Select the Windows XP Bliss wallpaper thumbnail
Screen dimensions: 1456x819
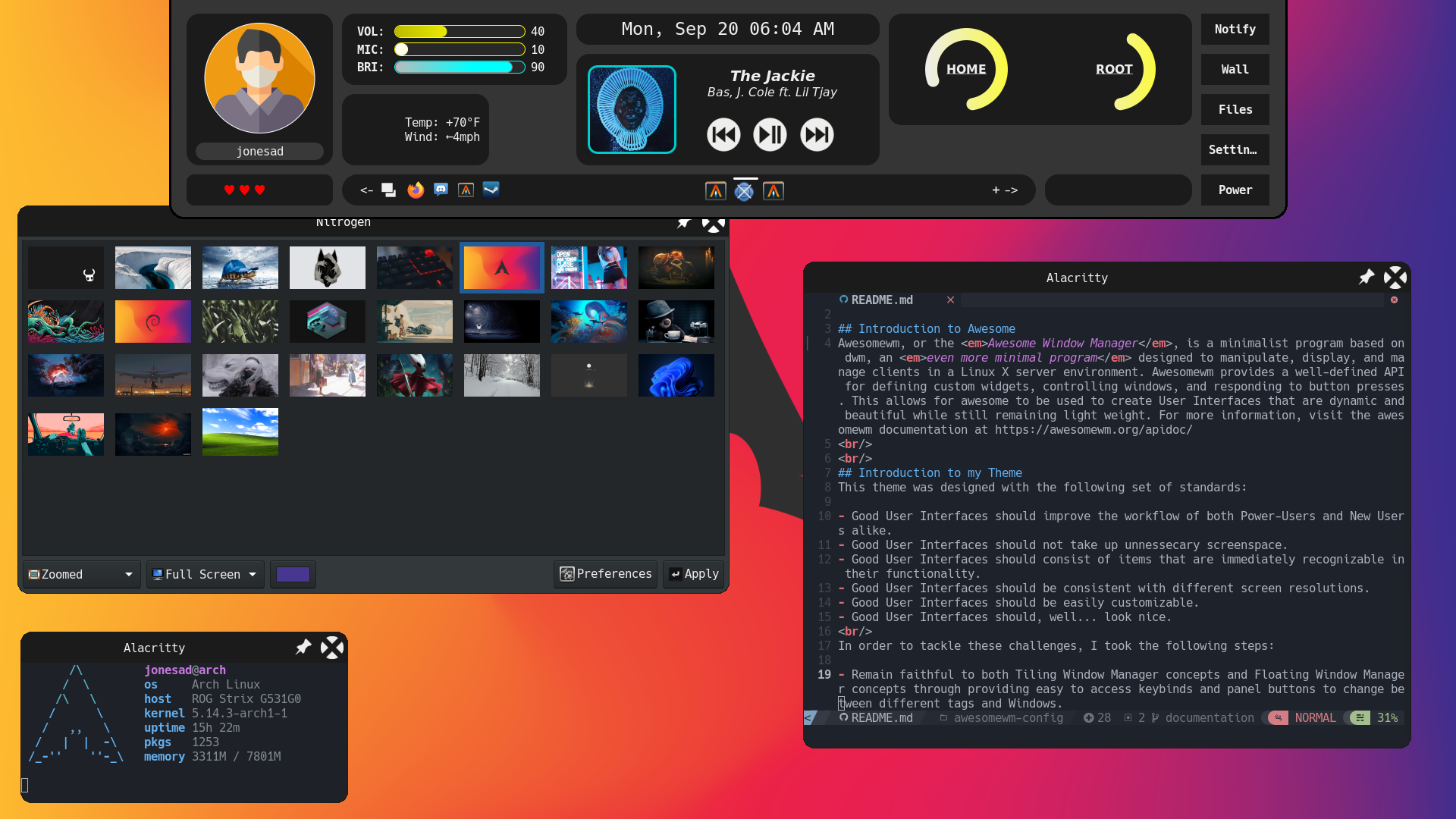(240, 432)
